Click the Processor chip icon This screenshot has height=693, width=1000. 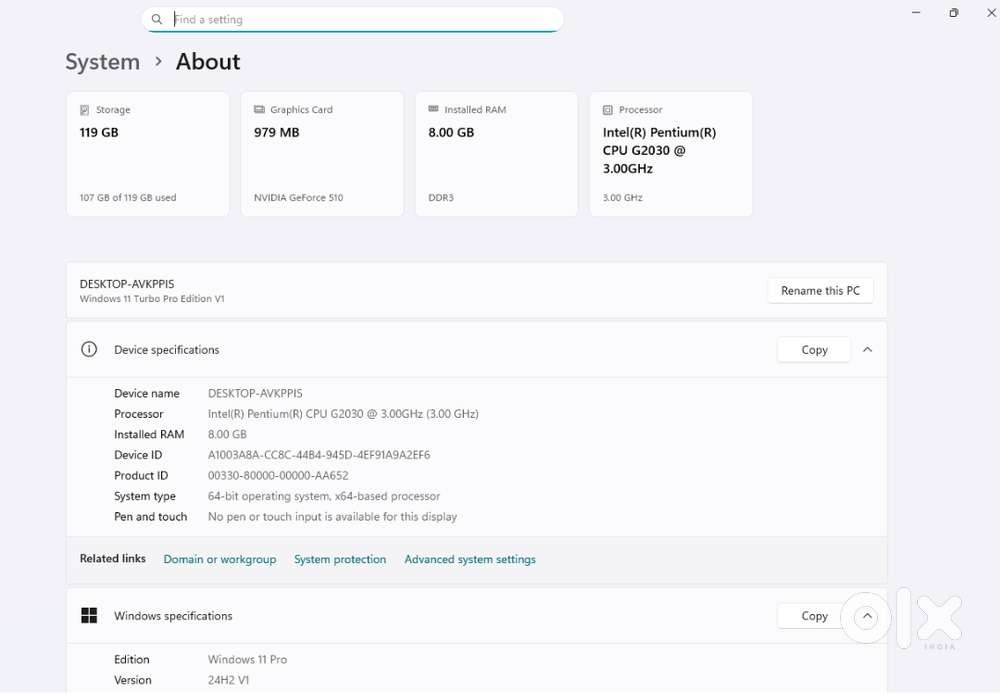coord(608,110)
